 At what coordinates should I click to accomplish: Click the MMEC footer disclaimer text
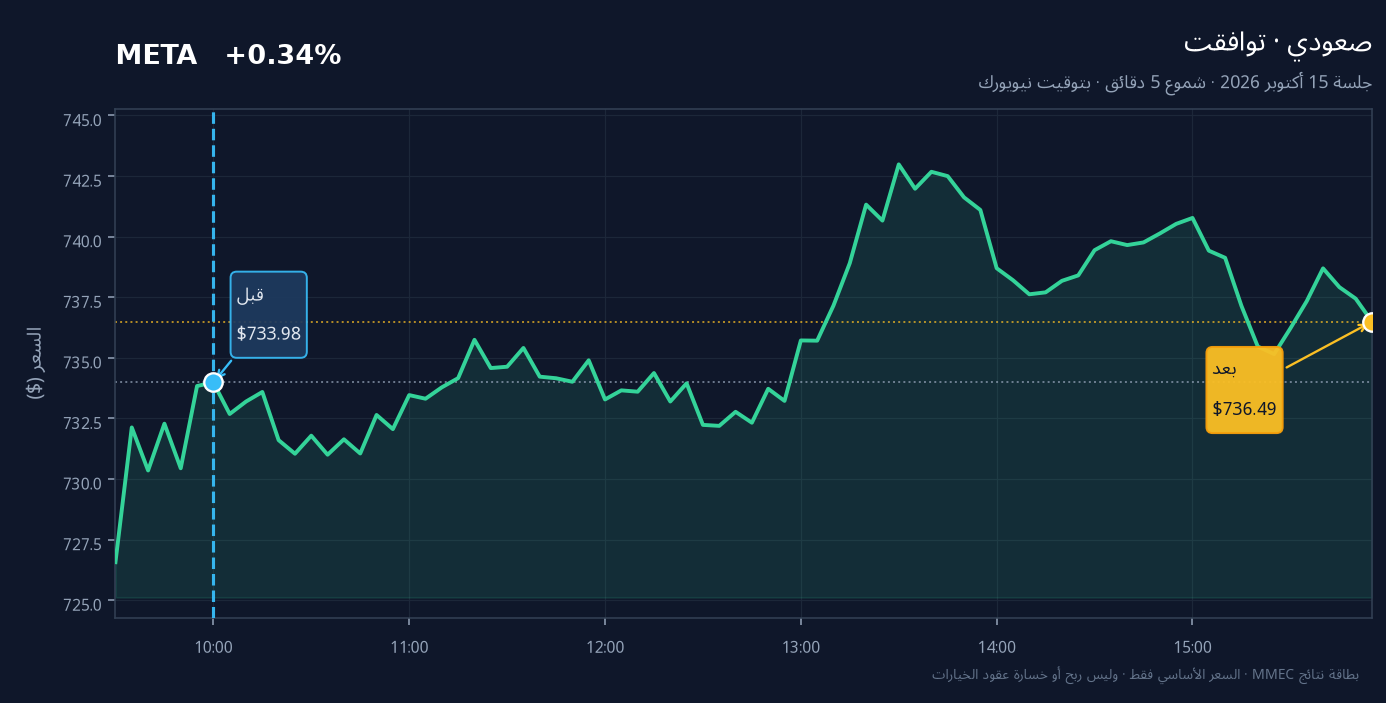pyautogui.click(x=1146, y=675)
